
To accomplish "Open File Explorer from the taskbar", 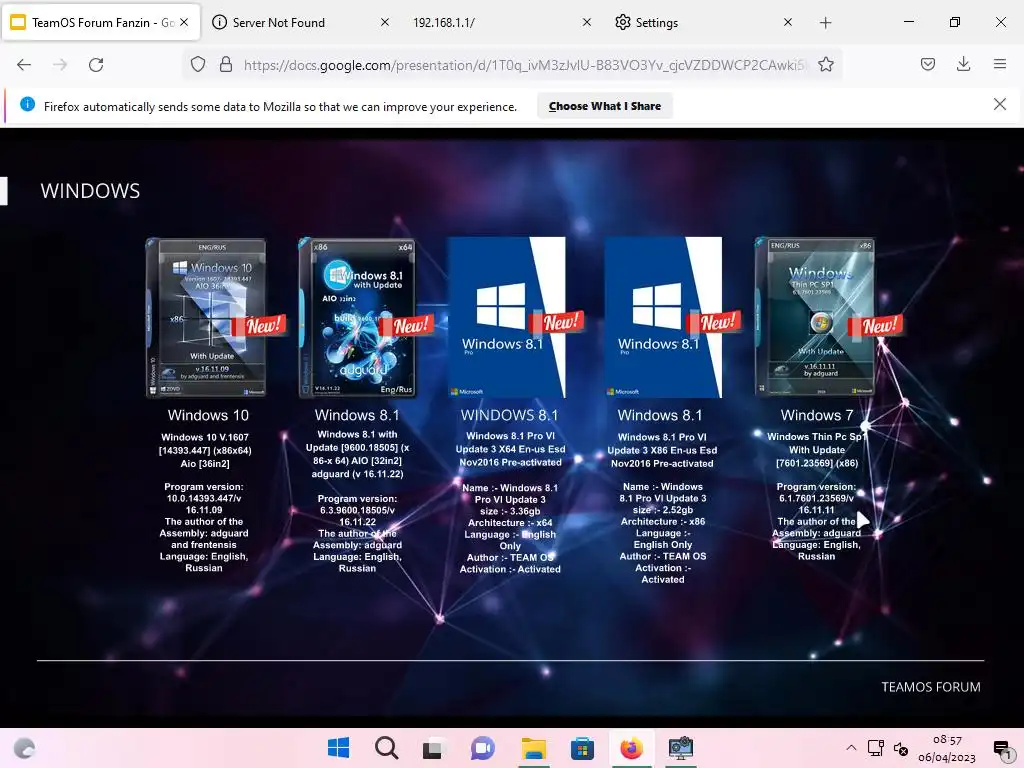I will point(533,748).
